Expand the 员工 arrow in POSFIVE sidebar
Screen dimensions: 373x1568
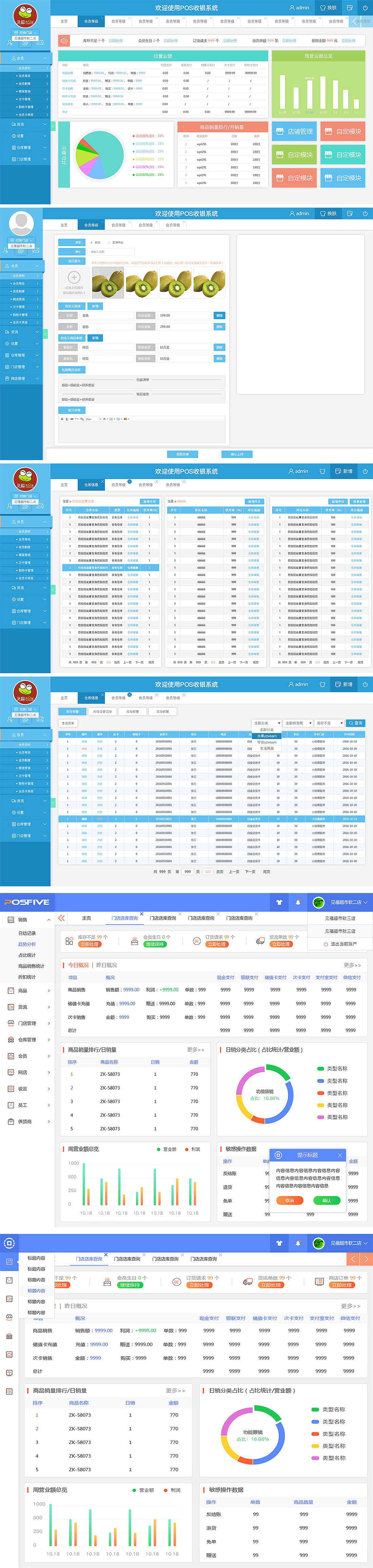49,1105
